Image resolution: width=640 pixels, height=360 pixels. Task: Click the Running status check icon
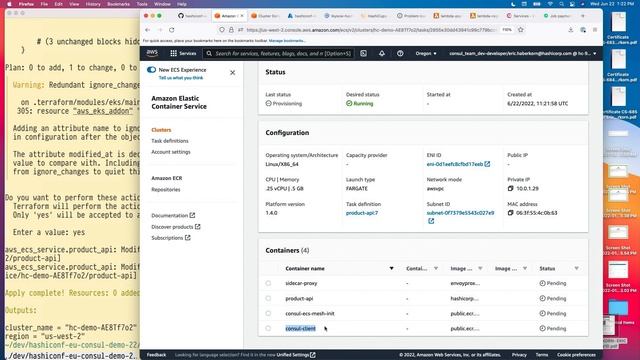coord(349,104)
